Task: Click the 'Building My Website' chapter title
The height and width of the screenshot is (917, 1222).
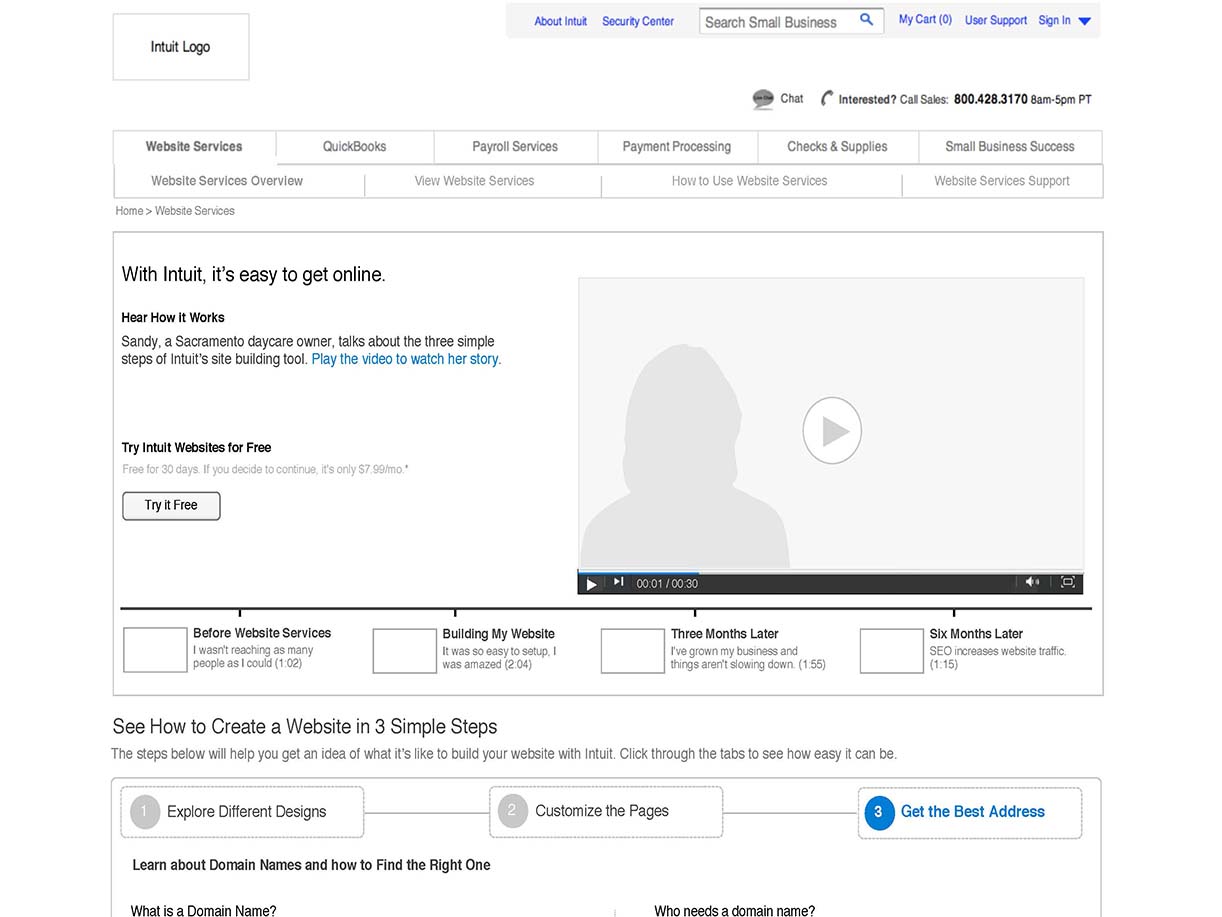Action: pos(499,634)
